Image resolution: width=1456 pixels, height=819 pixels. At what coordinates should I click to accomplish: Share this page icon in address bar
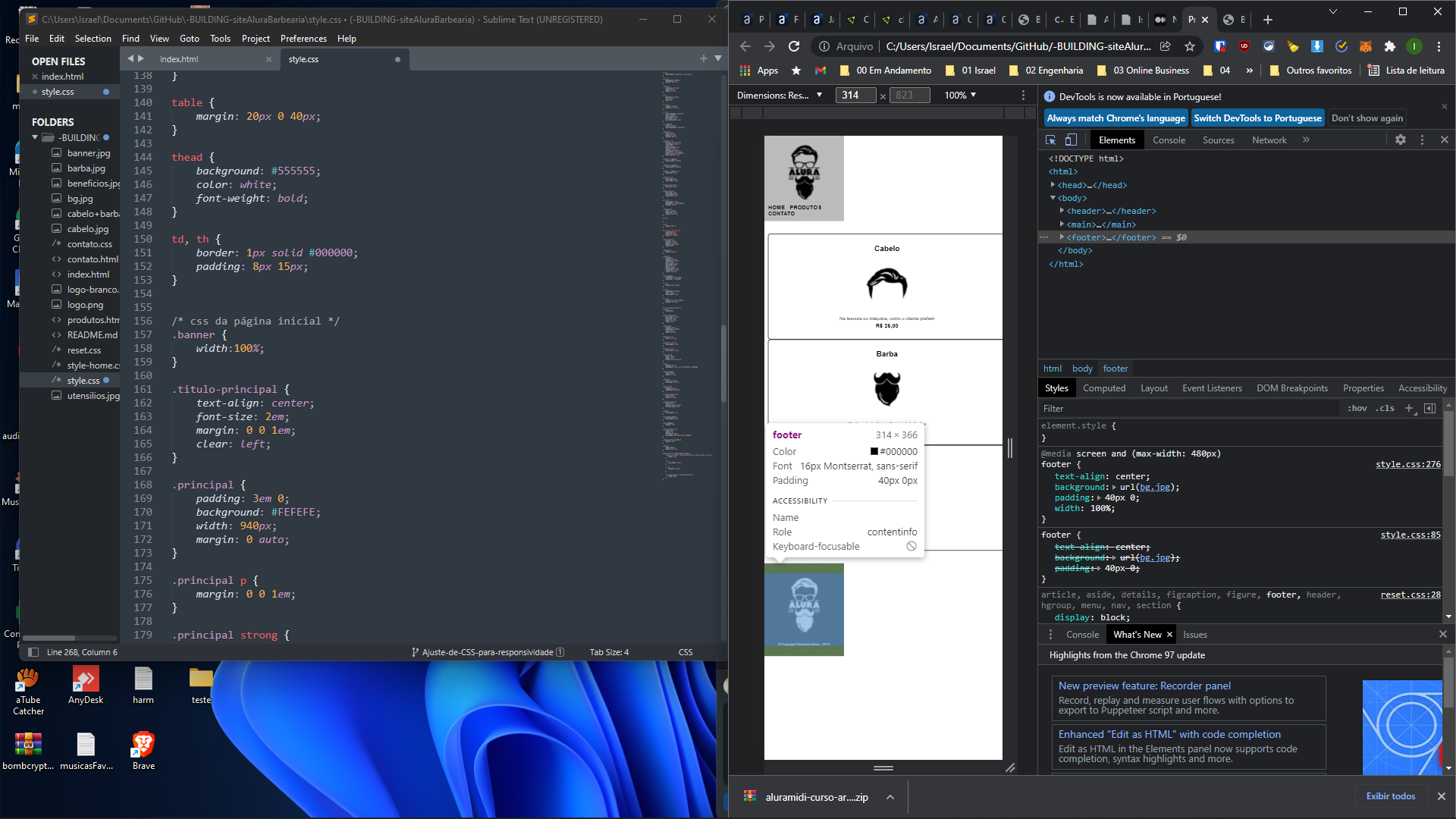tap(1166, 46)
